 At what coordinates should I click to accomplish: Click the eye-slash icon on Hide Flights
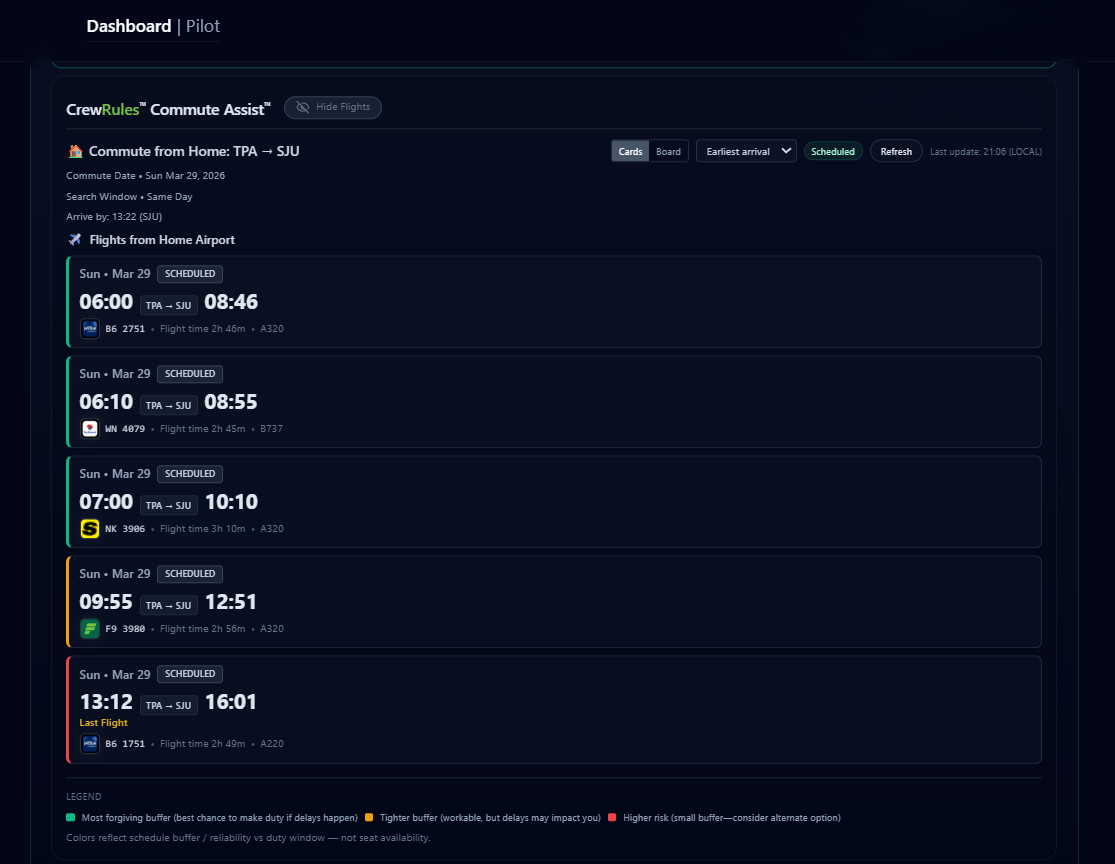(303, 108)
